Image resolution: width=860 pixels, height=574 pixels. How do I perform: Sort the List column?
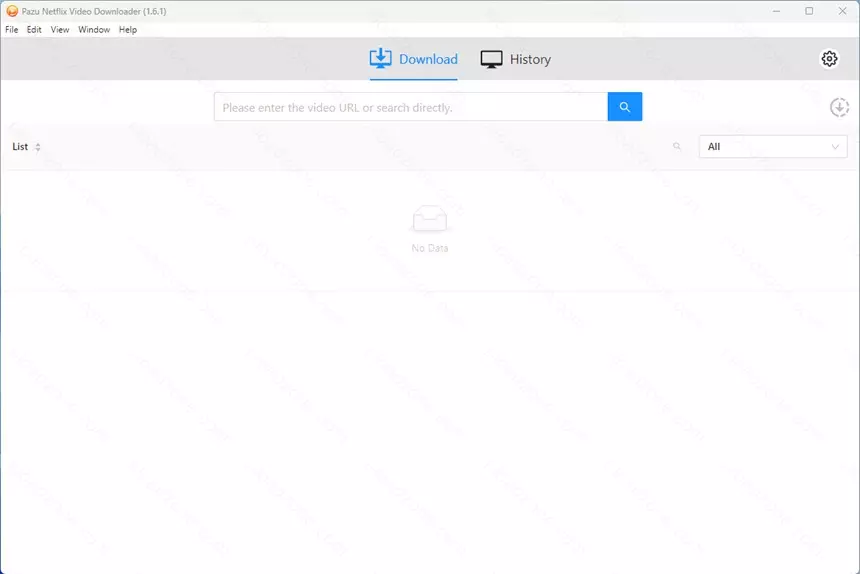(x=37, y=147)
